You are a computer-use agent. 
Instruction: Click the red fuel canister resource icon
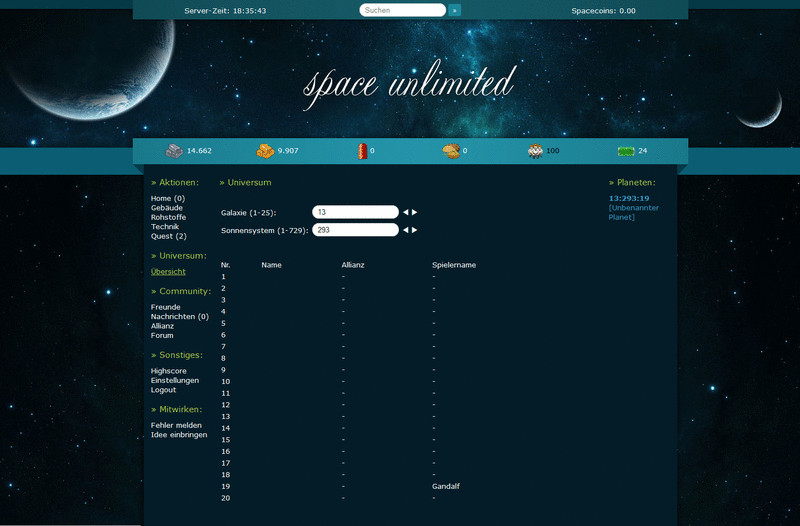coord(362,151)
